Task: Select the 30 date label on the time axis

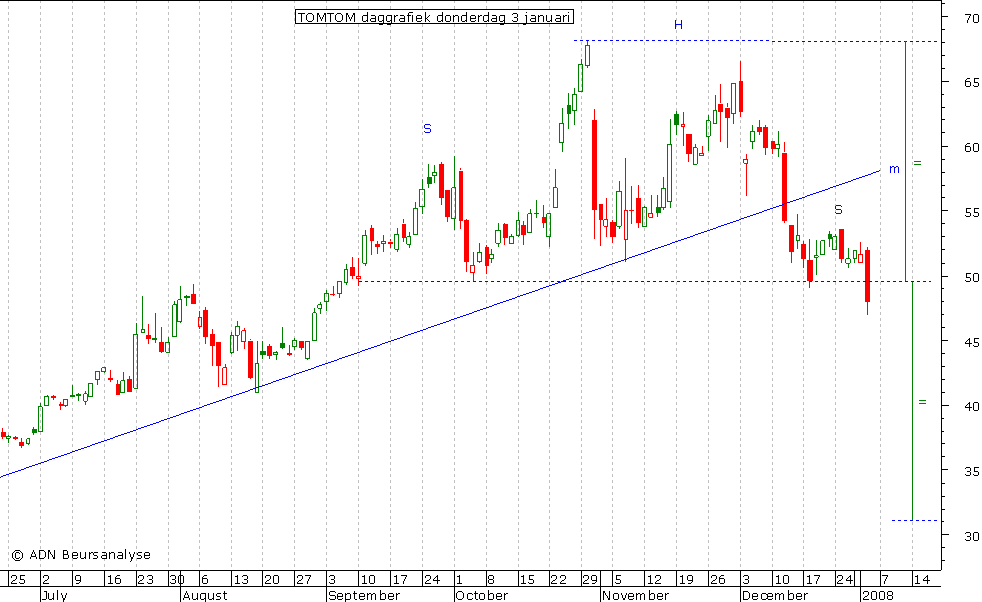Action: (177, 579)
